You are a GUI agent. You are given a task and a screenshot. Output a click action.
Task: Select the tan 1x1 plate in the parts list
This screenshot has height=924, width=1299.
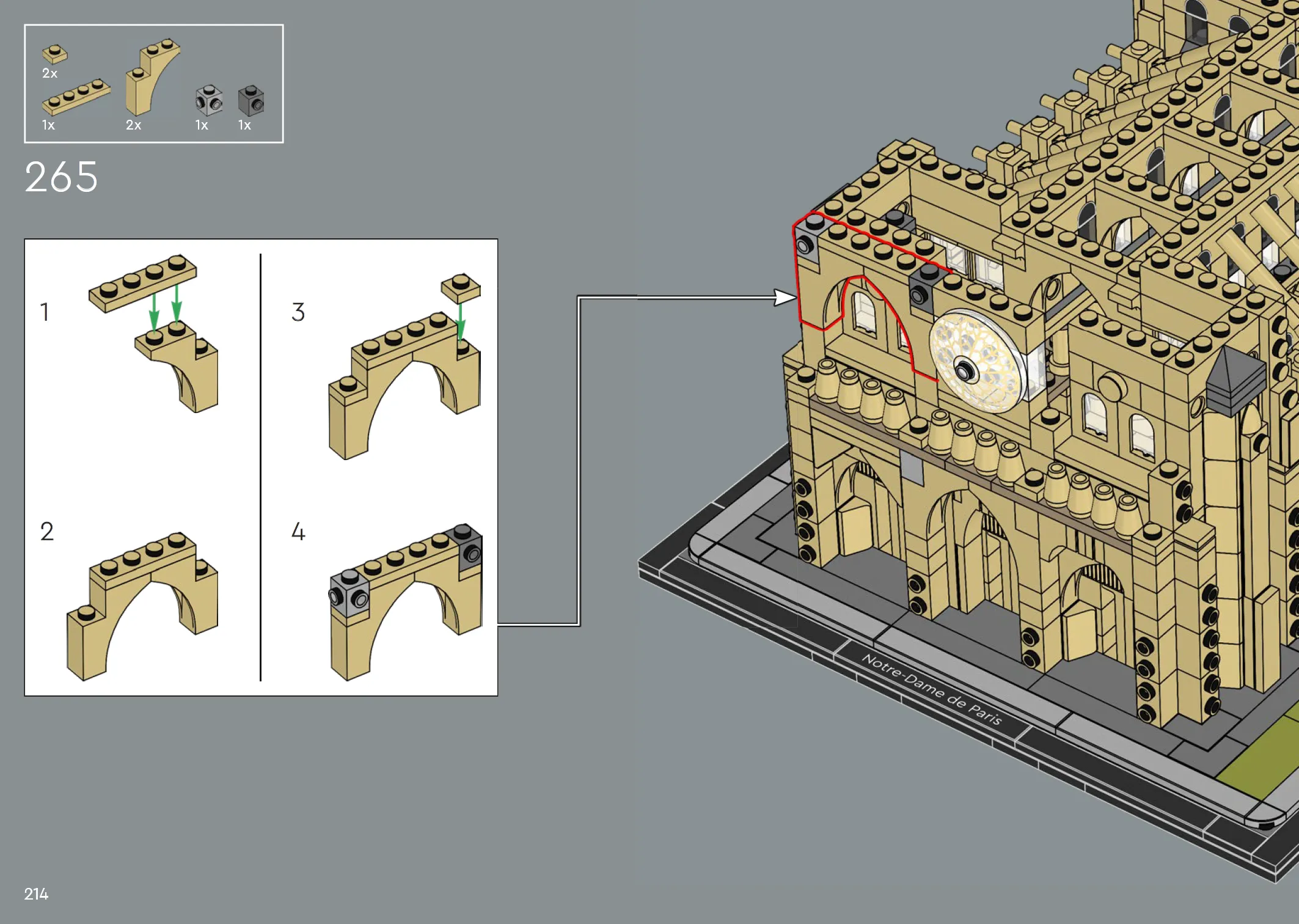54,54
